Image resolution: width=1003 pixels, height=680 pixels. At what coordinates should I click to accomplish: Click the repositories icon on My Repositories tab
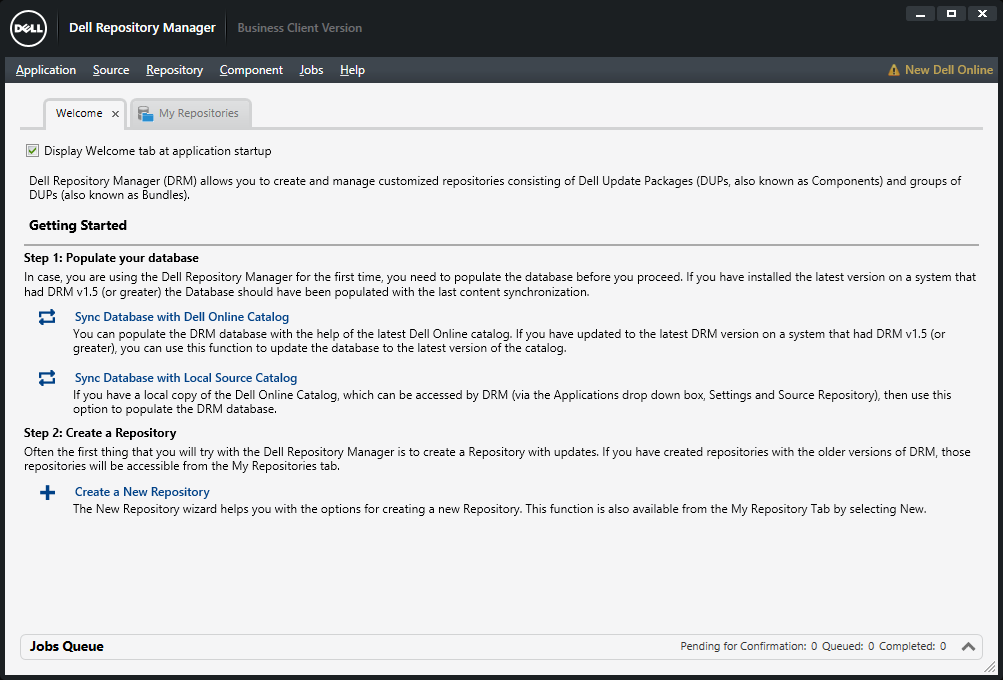point(144,113)
